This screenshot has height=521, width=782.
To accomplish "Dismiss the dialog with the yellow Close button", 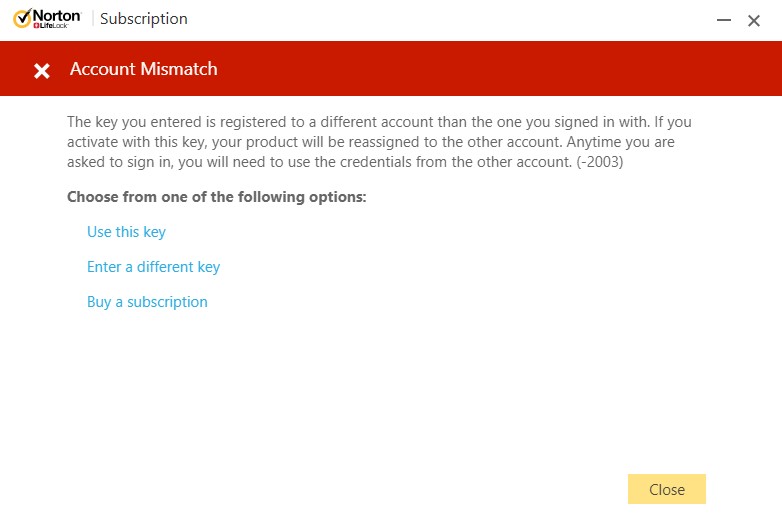I will (667, 489).
